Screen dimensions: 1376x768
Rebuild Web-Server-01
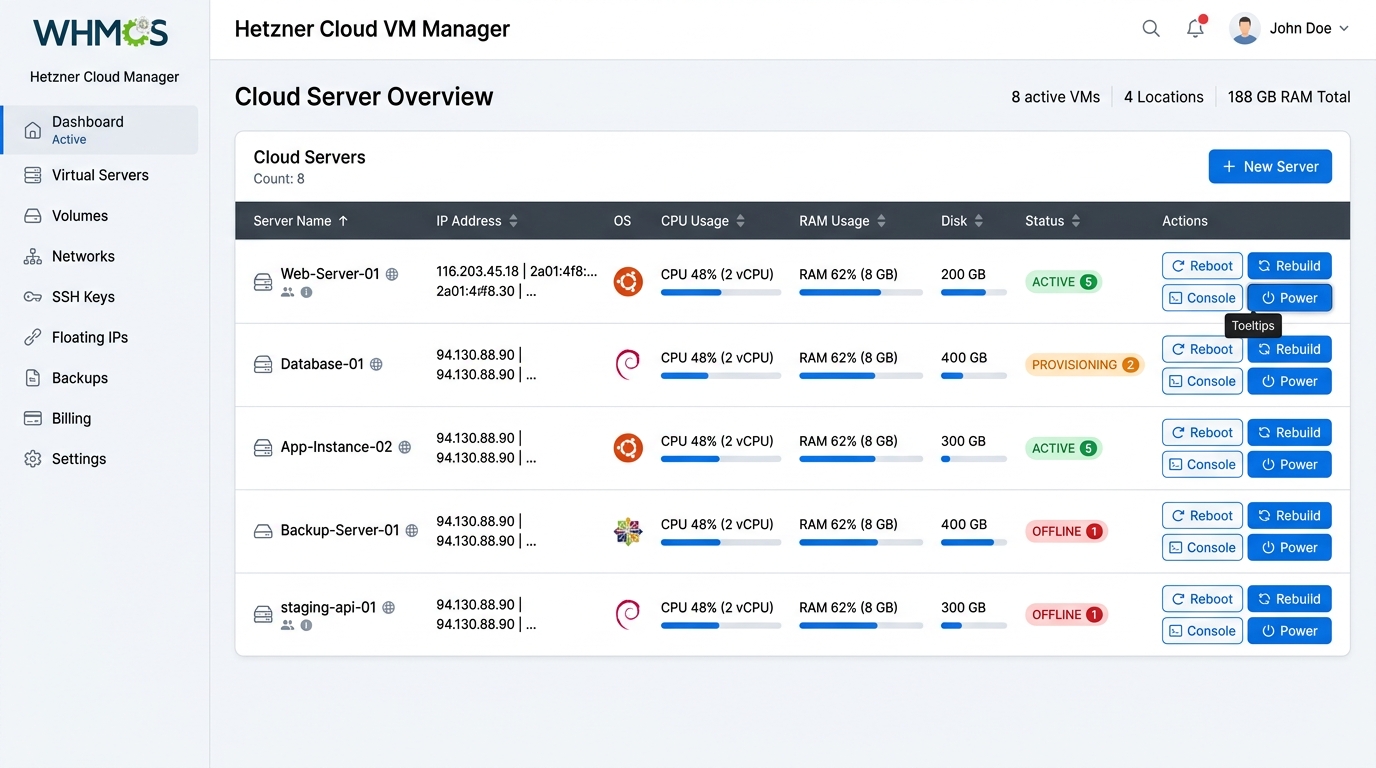(x=1289, y=266)
